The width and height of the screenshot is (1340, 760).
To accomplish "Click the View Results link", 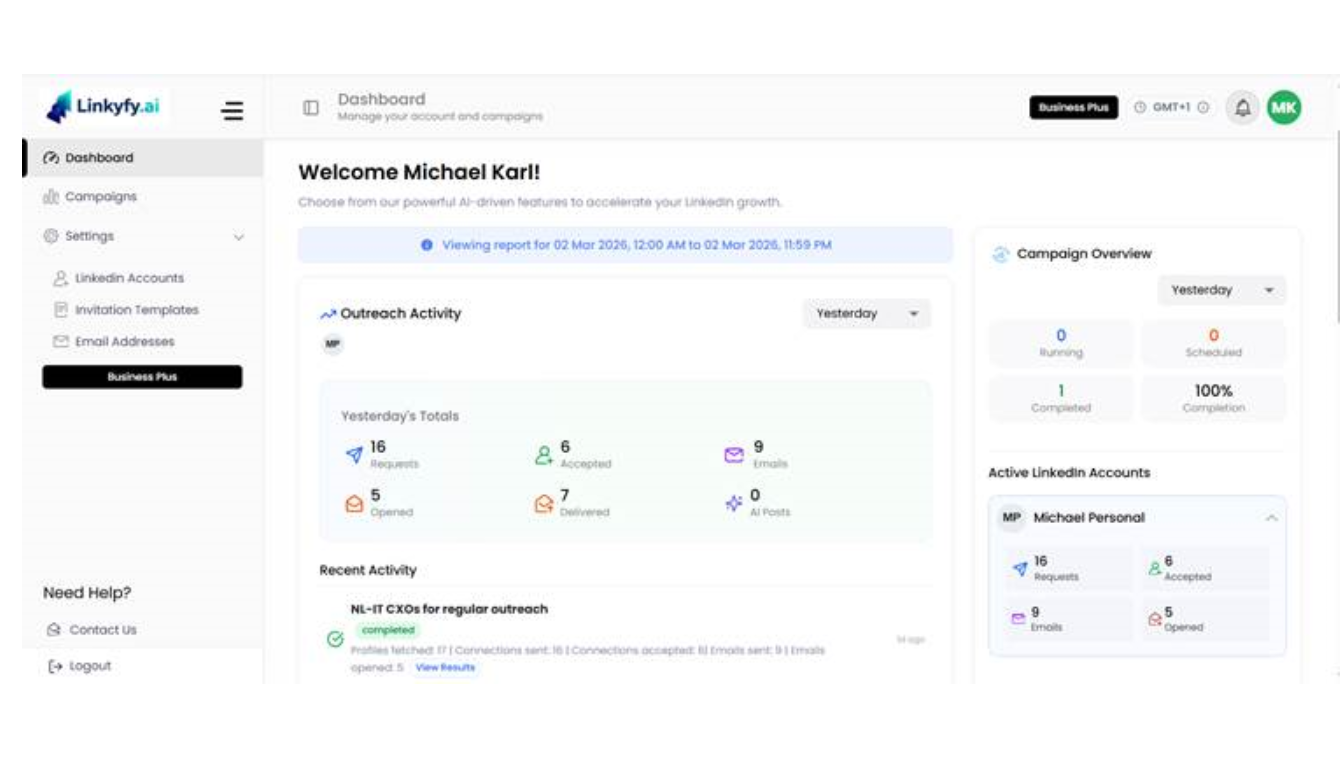I will (x=445, y=667).
